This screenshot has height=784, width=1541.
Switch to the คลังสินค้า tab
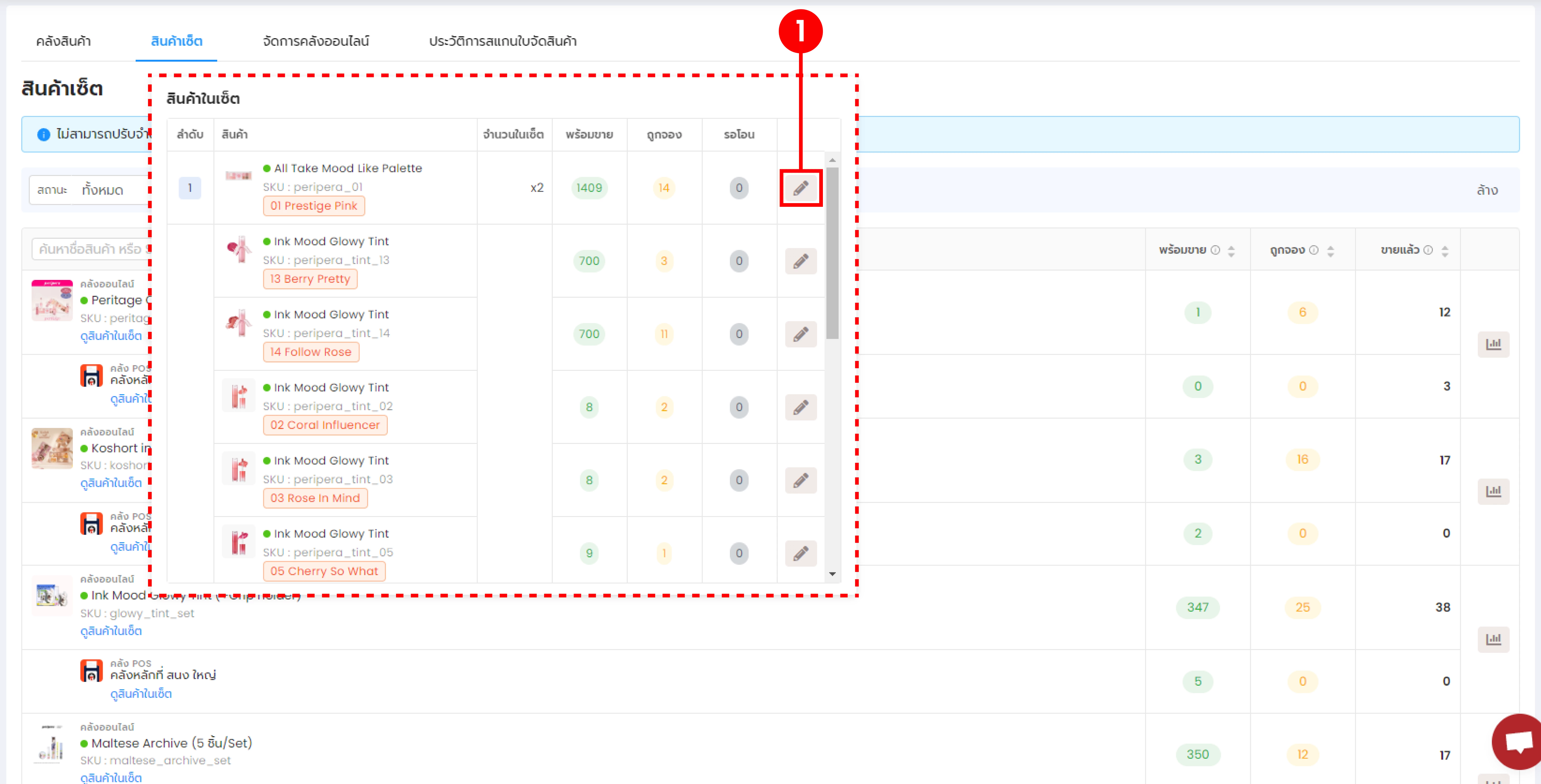[x=63, y=41]
